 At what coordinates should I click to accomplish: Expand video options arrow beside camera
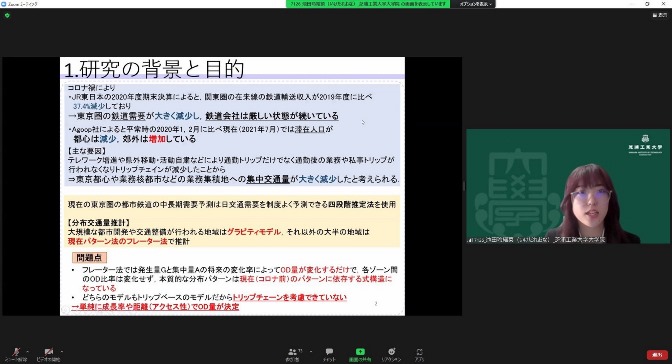(62, 351)
